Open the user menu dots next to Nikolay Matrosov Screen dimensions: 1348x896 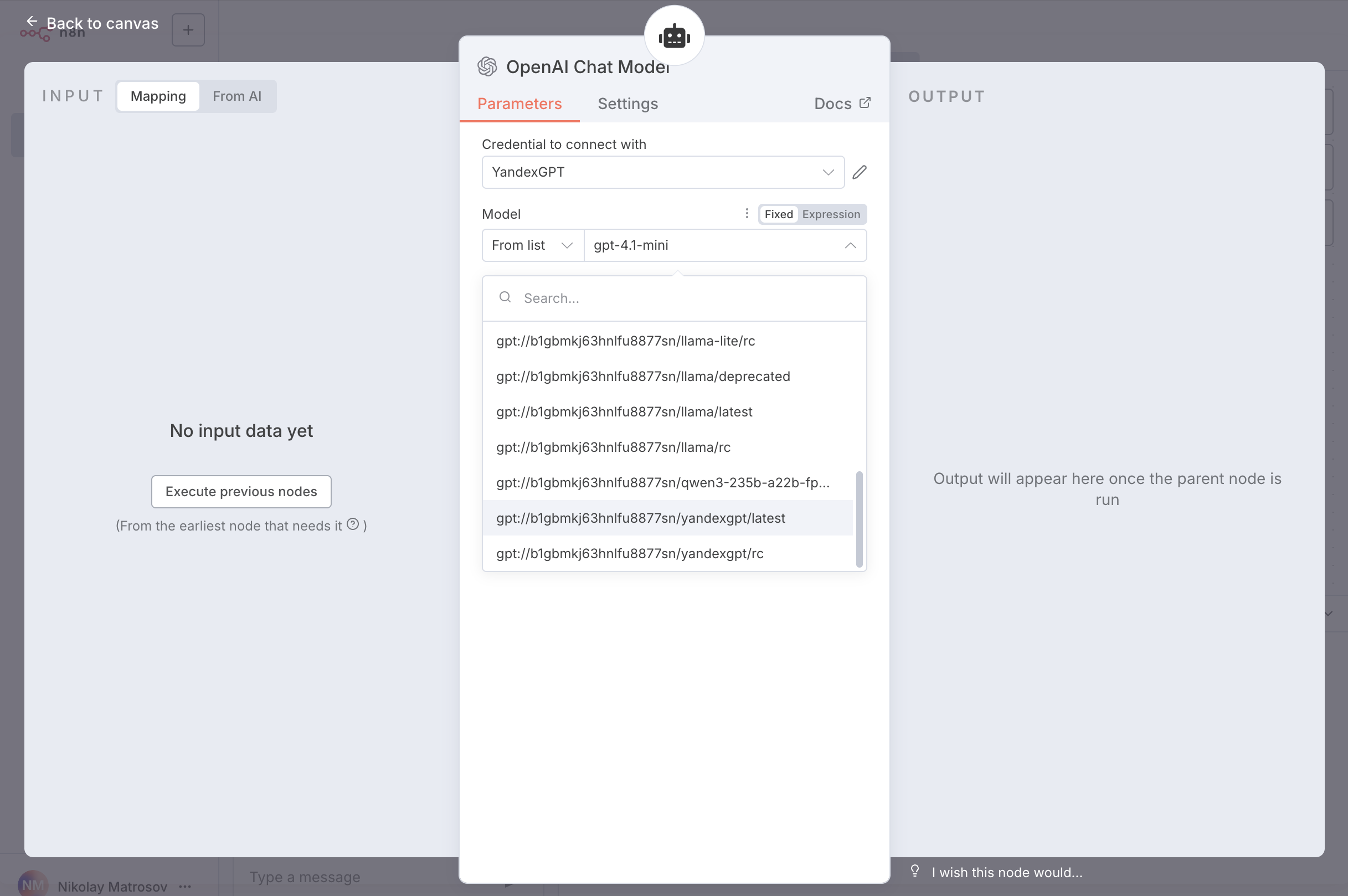click(x=185, y=886)
